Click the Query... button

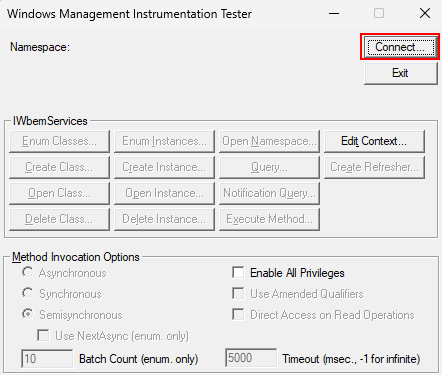269,167
